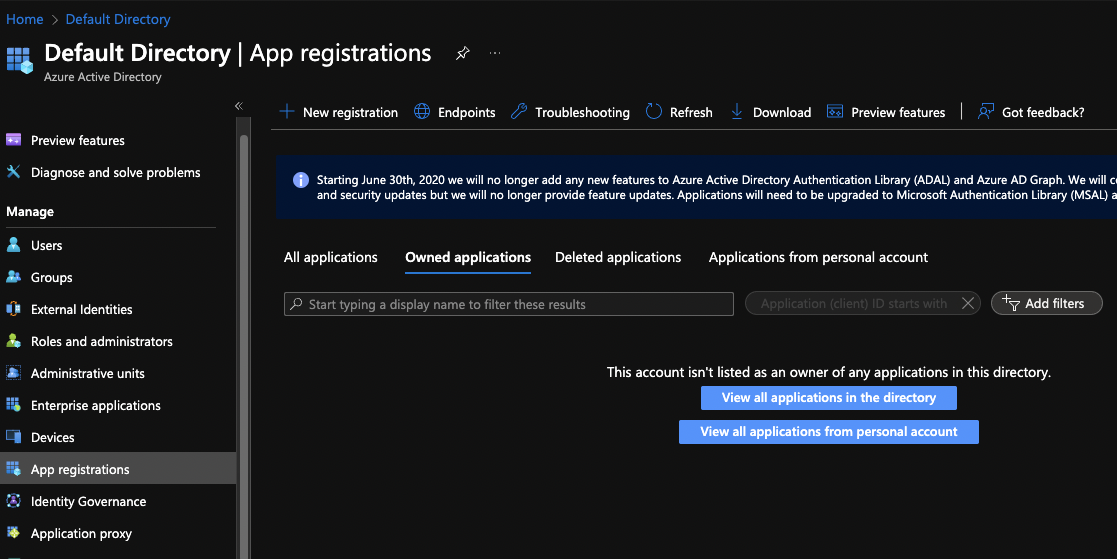This screenshot has height=559, width=1117.
Task: Click the Download label in the toolbar
Action: point(782,112)
